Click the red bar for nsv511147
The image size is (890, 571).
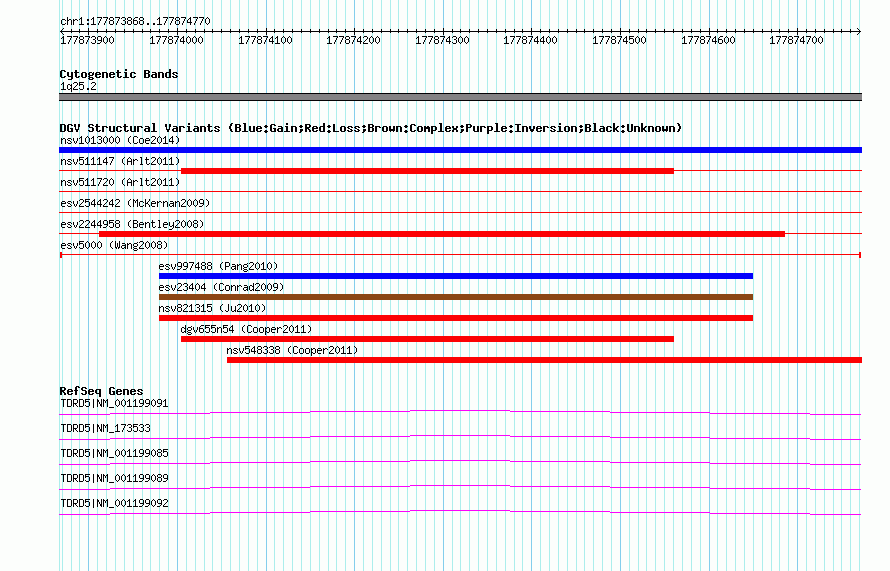[x=427, y=171]
